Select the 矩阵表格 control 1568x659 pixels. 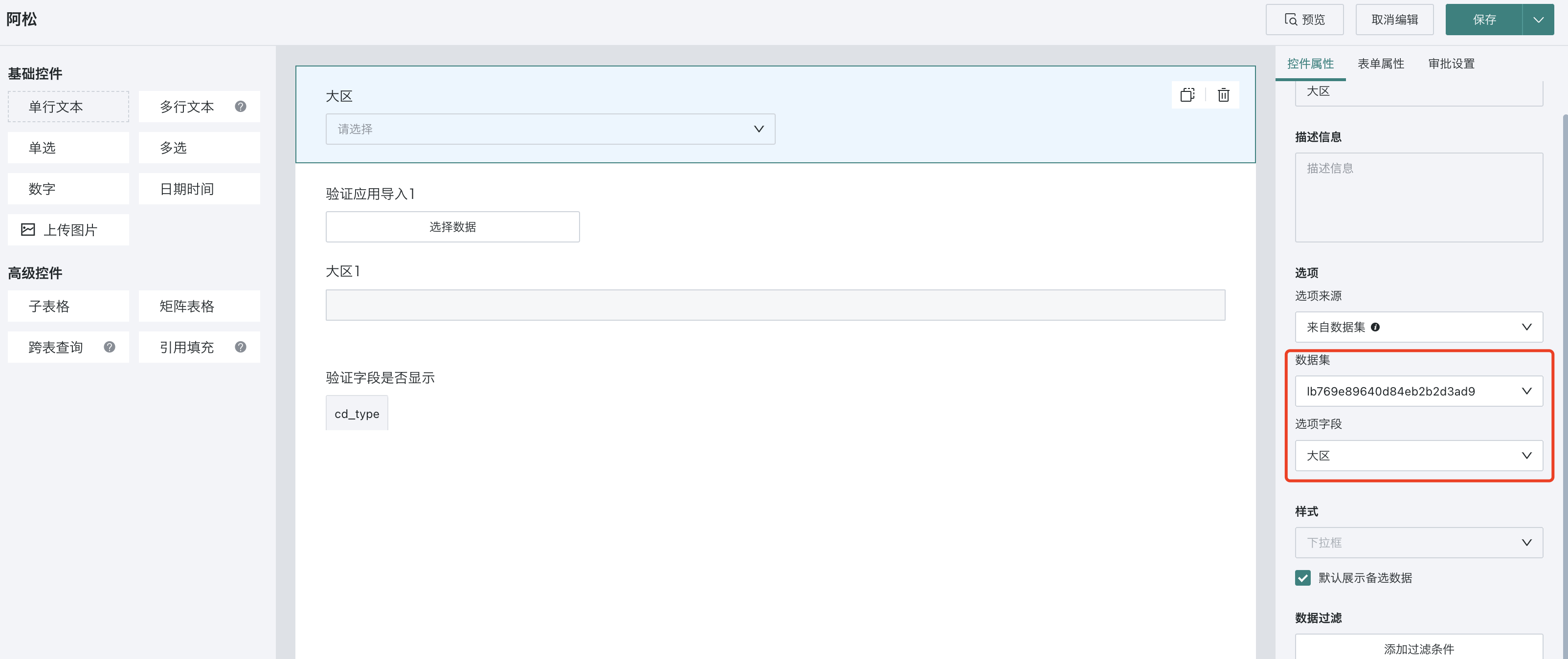(199, 306)
